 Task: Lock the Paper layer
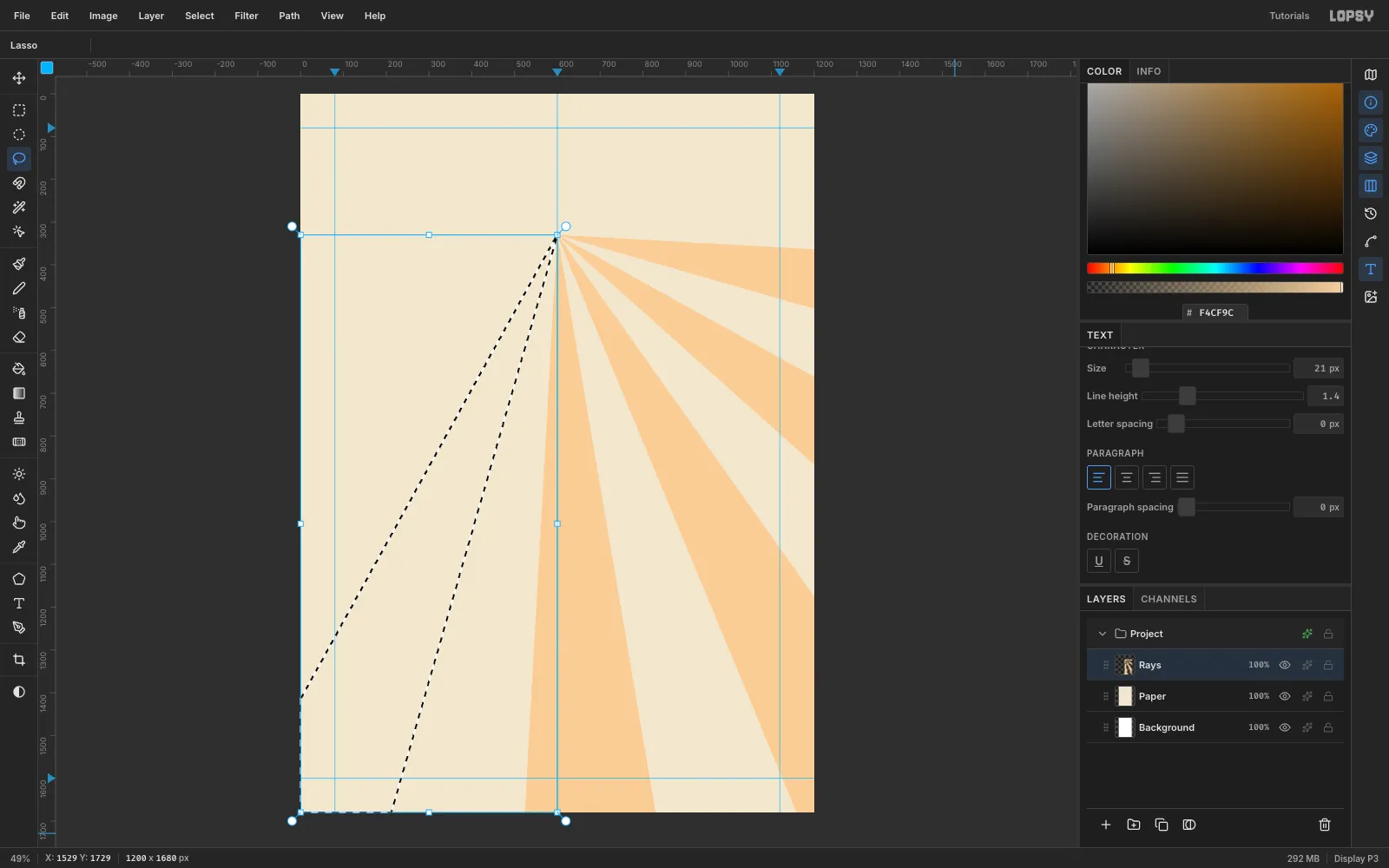point(1328,696)
